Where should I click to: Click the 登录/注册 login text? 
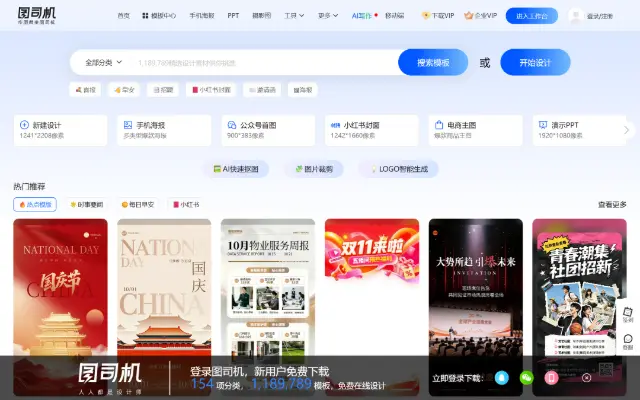pos(600,16)
